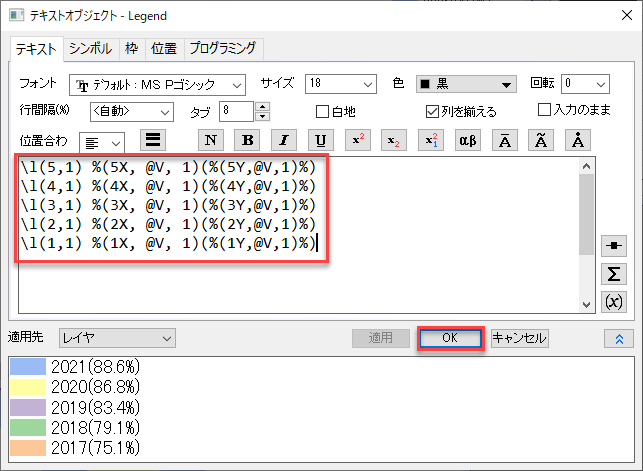The height and width of the screenshot is (471, 643).
Task: Click preview text 2018(79.1%)
Action: click(96, 428)
